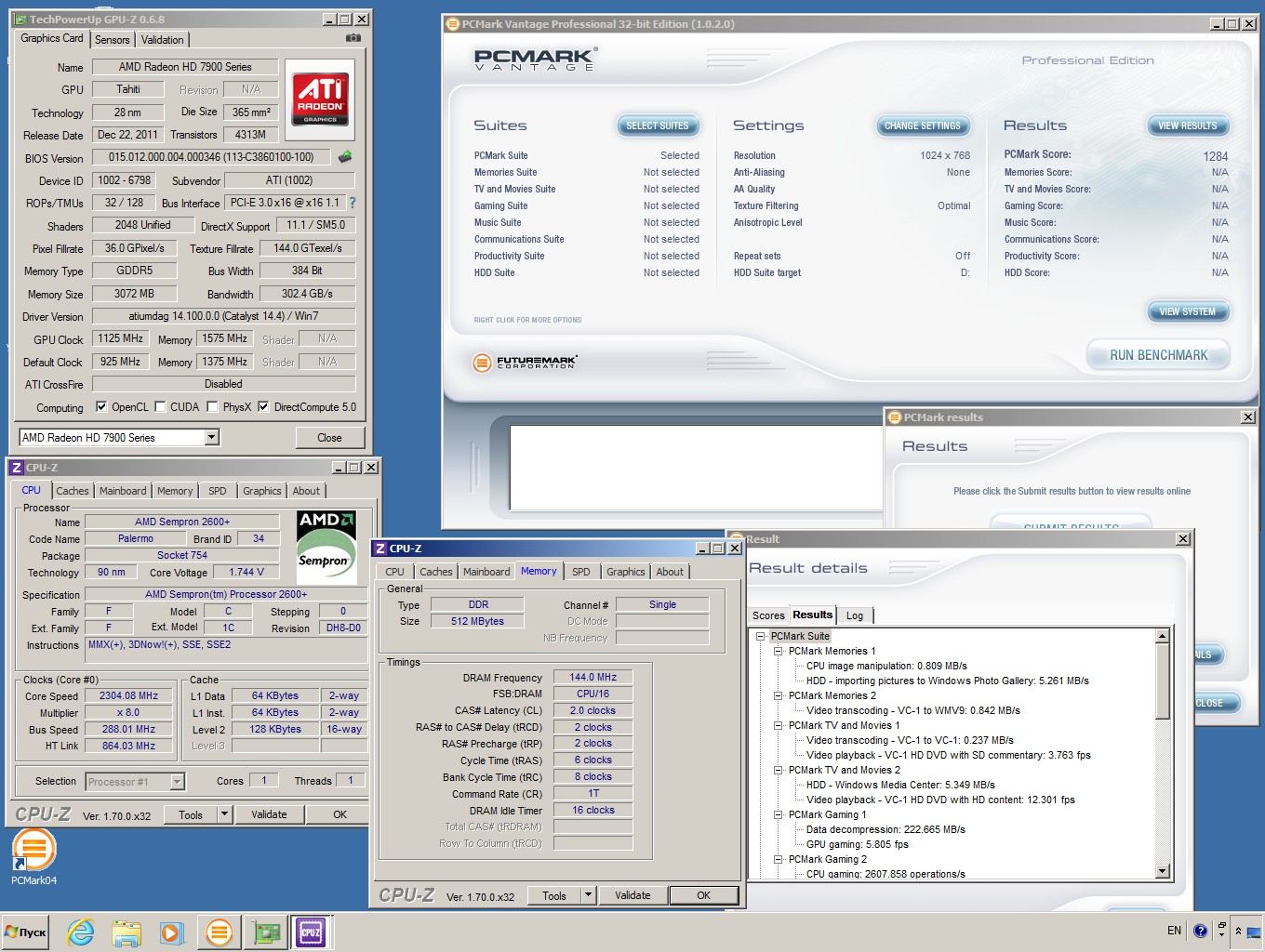Launch Internet Explorer from taskbar

[x=81, y=932]
